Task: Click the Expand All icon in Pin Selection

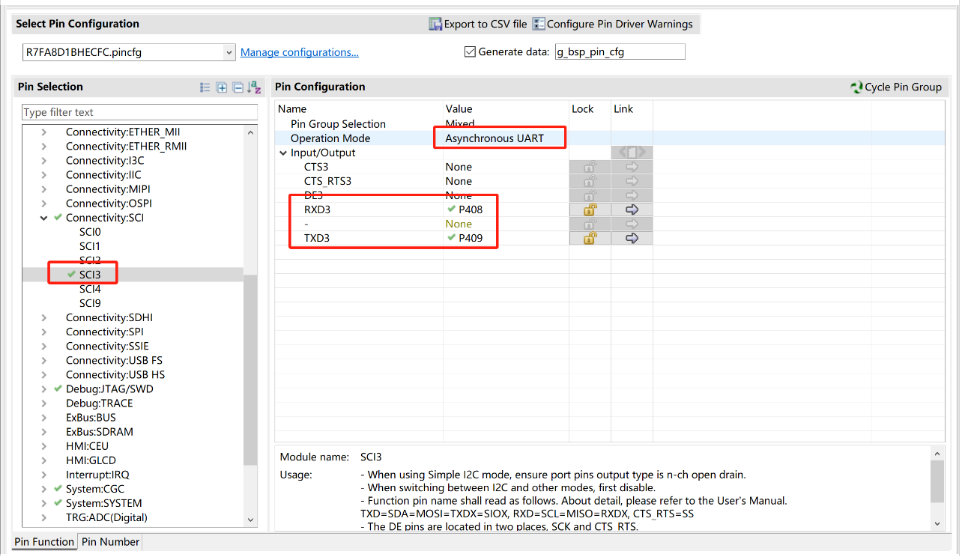Action: click(222, 88)
